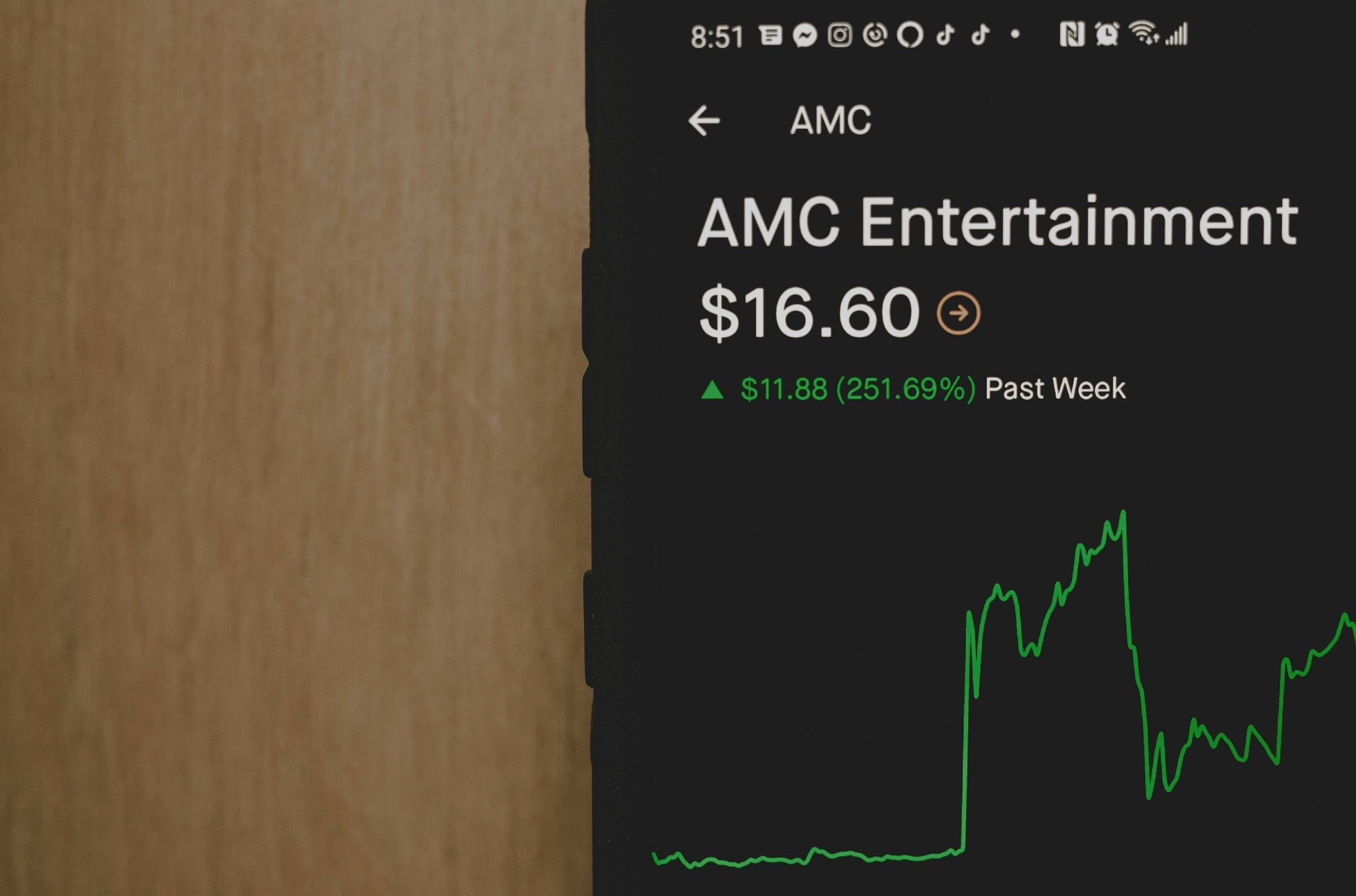The image size is (1356, 896).
Task: Tap the Messenger notification icon
Action: click(x=805, y=36)
